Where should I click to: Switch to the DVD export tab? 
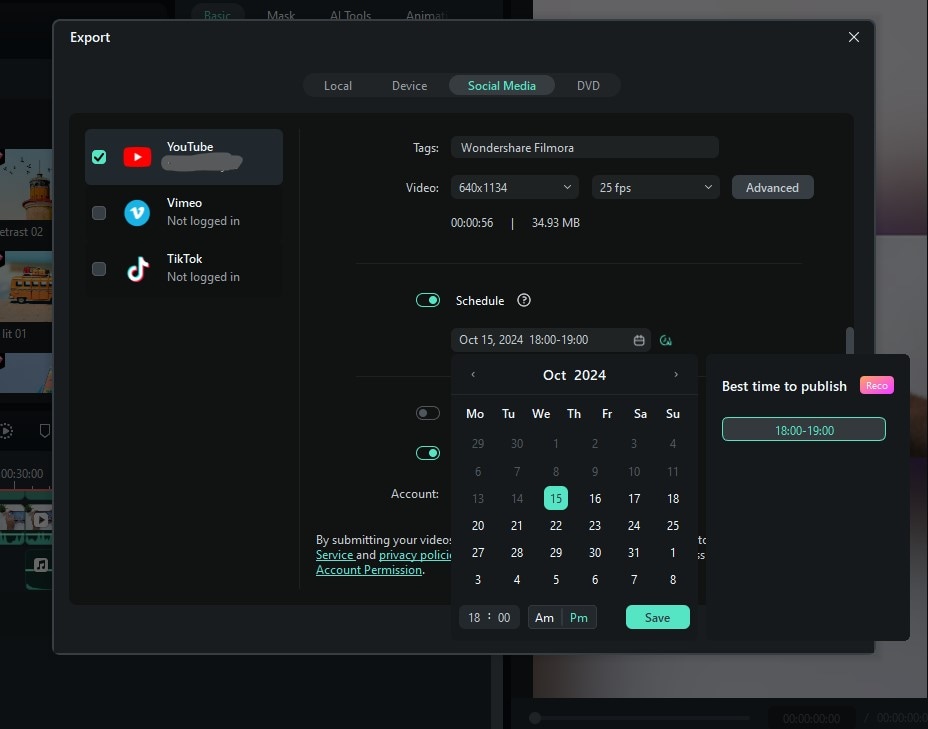[x=588, y=86]
